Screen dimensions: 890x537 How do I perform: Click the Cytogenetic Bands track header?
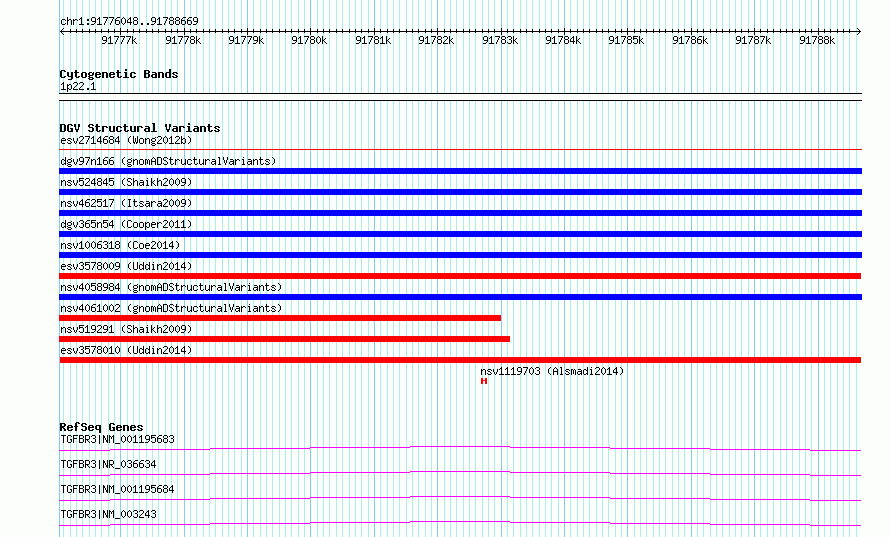pos(119,74)
